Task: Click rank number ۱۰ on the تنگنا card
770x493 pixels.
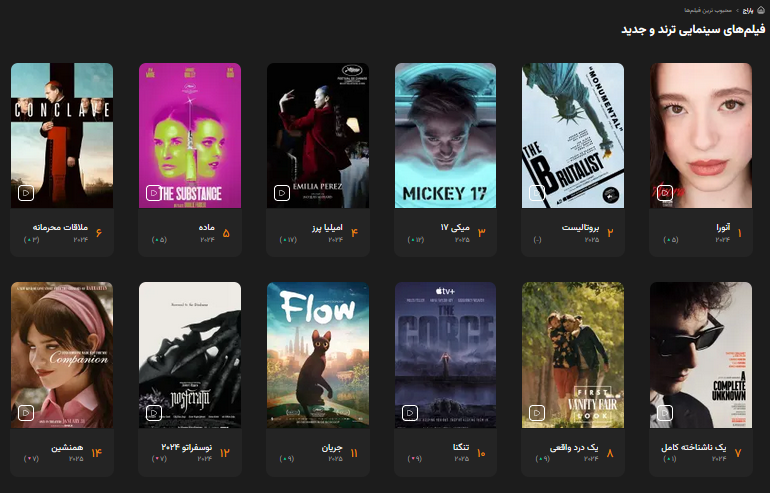Action: tap(481, 453)
